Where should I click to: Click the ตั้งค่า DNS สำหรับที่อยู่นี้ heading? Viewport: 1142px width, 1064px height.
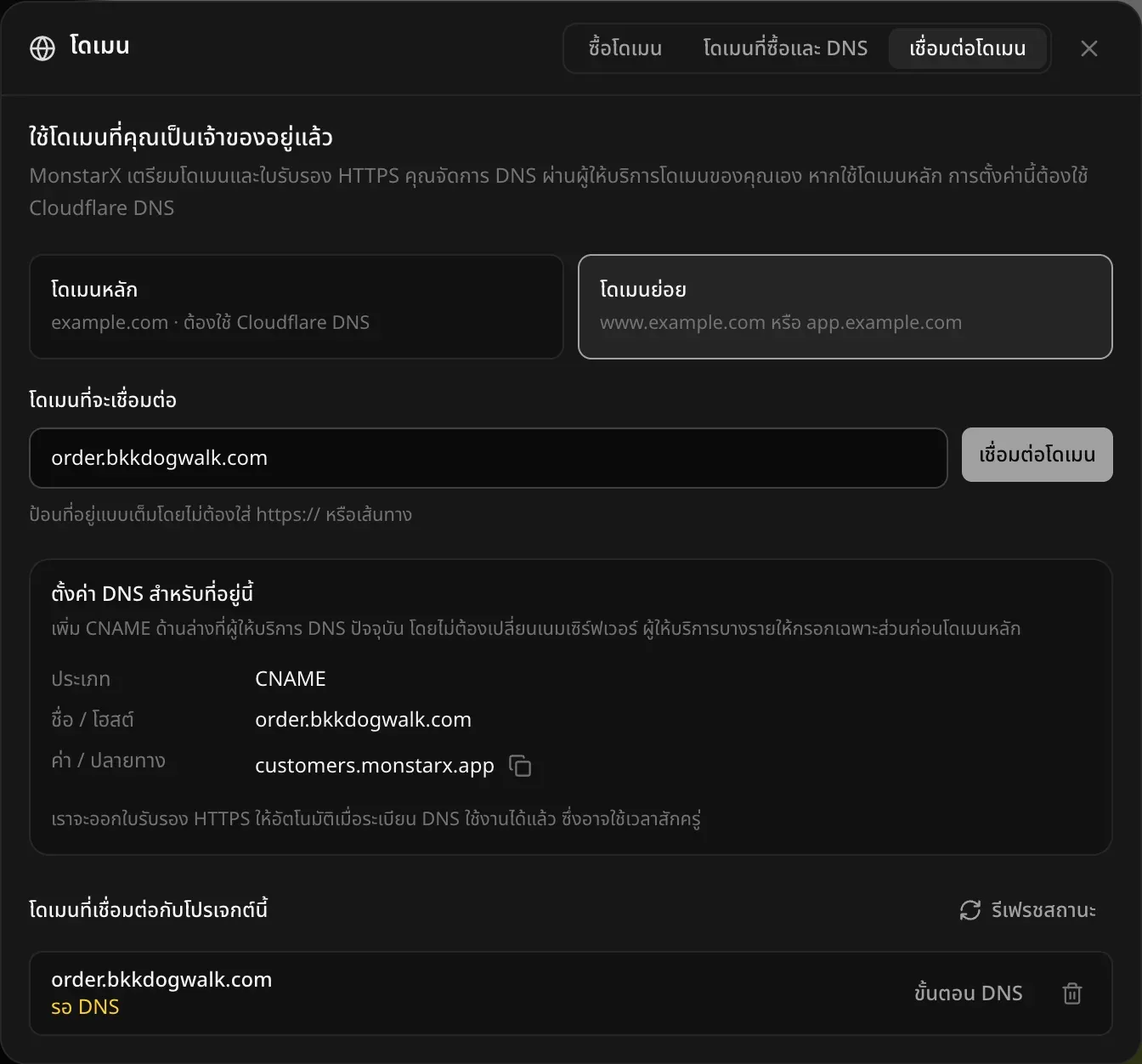pyautogui.click(x=152, y=593)
